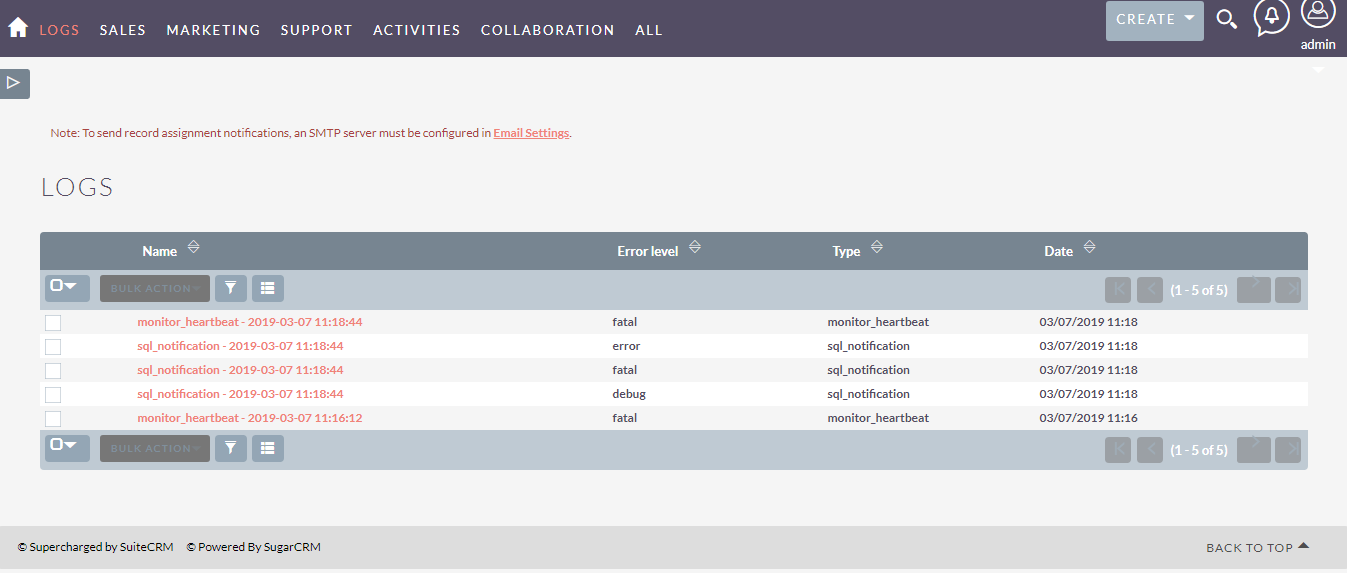Click the Type column header
Viewport: 1347px width, 573px height.
click(846, 251)
